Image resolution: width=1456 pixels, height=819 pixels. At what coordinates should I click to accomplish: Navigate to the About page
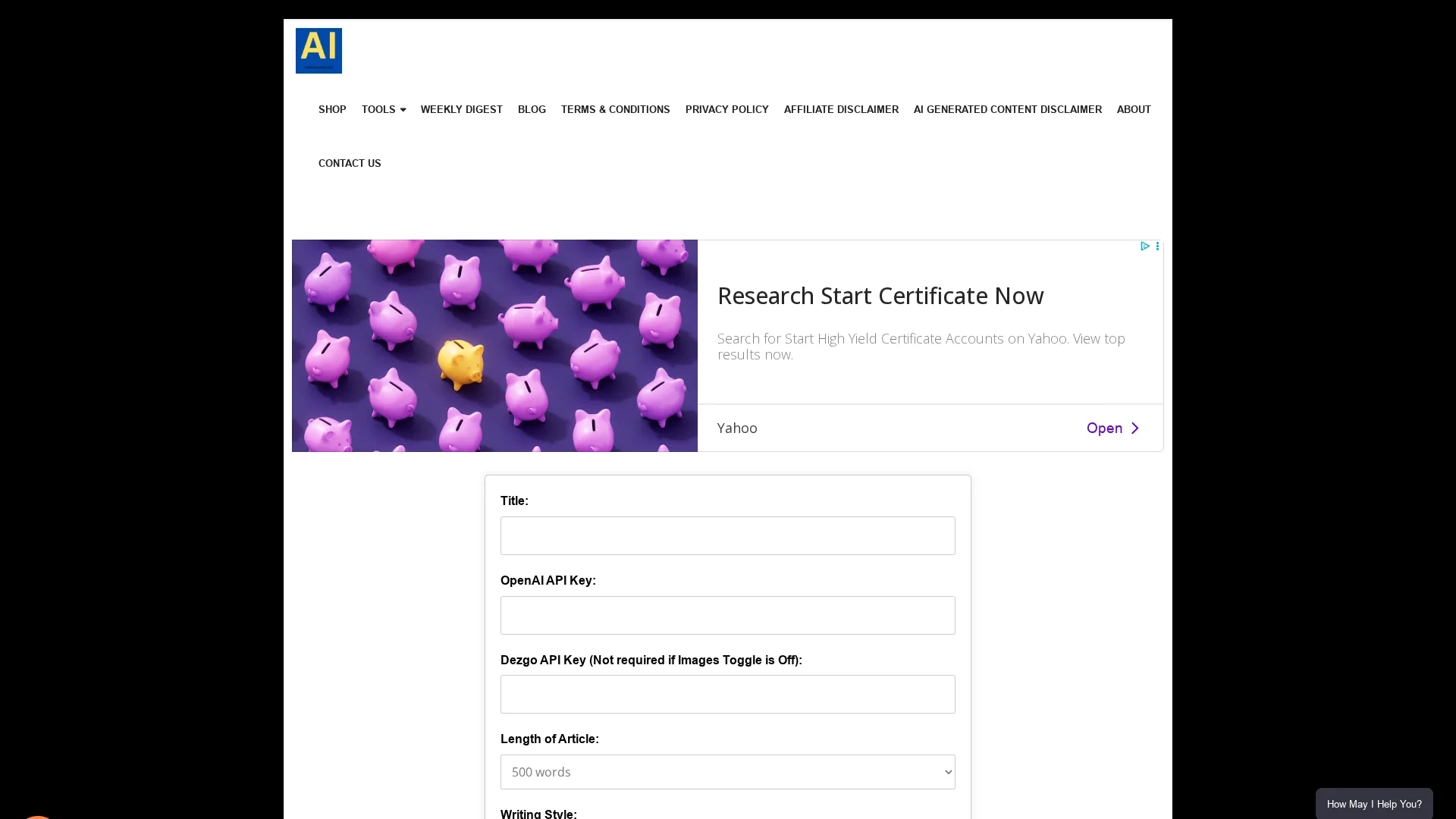coord(1134,109)
